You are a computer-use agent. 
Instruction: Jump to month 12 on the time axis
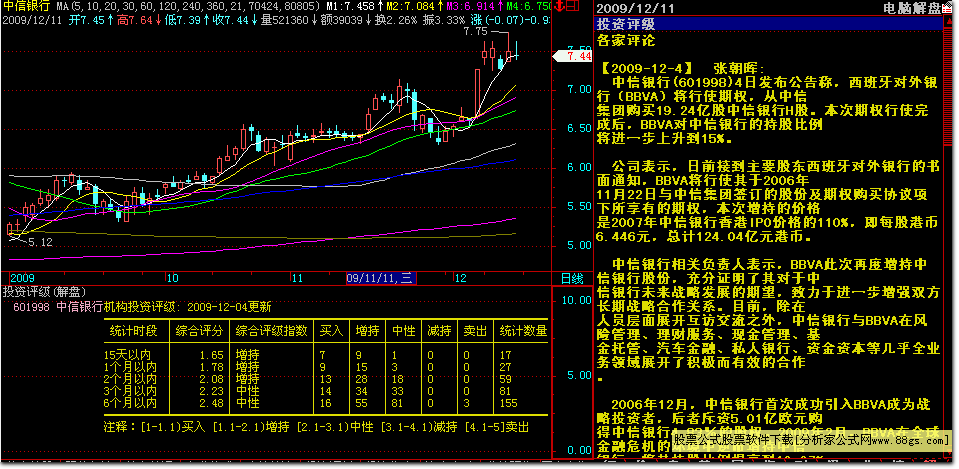tap(460, 278)
